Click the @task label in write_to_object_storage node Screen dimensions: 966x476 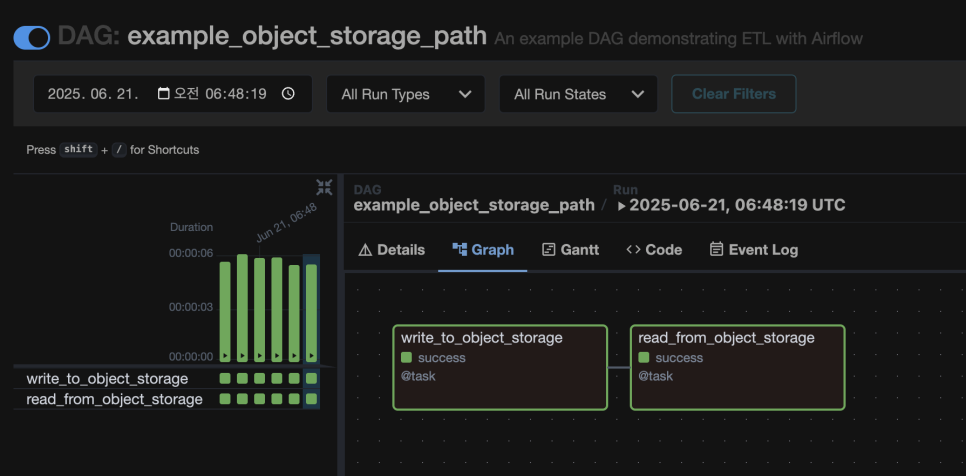[418, 376]
